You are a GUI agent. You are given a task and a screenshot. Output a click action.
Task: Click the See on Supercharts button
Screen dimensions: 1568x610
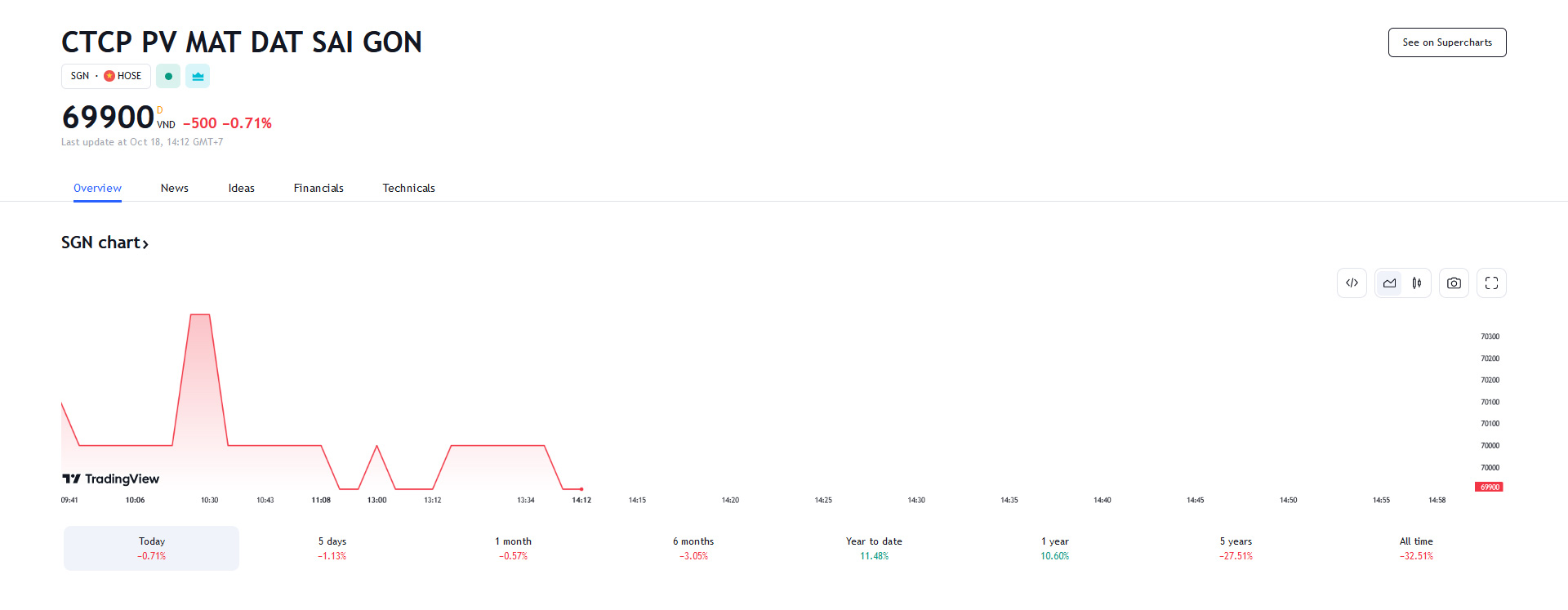(x=1447, y=42)
